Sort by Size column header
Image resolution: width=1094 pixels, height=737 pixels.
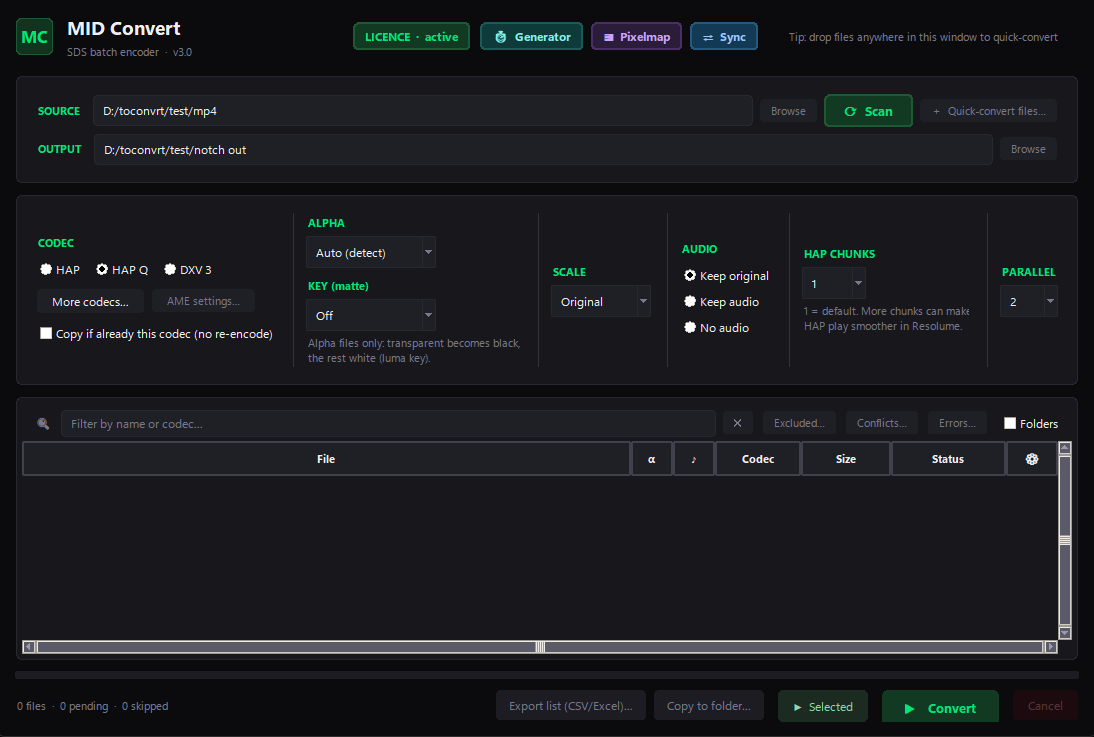pos(846,459)
